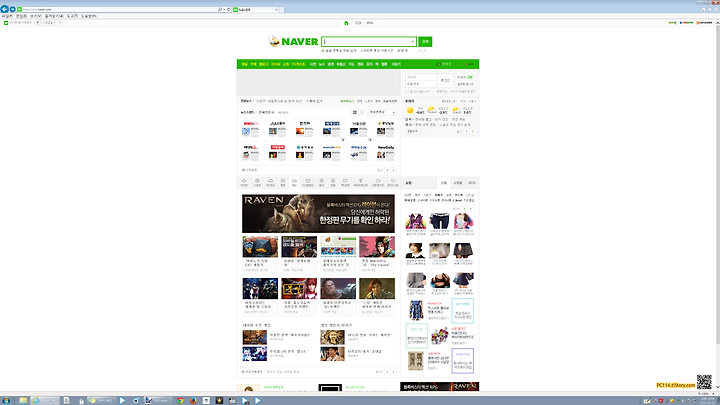The width and height of the screenshot is (720, 405).
Task: Select the NAVER browser tab
Action: pos(255,9)
